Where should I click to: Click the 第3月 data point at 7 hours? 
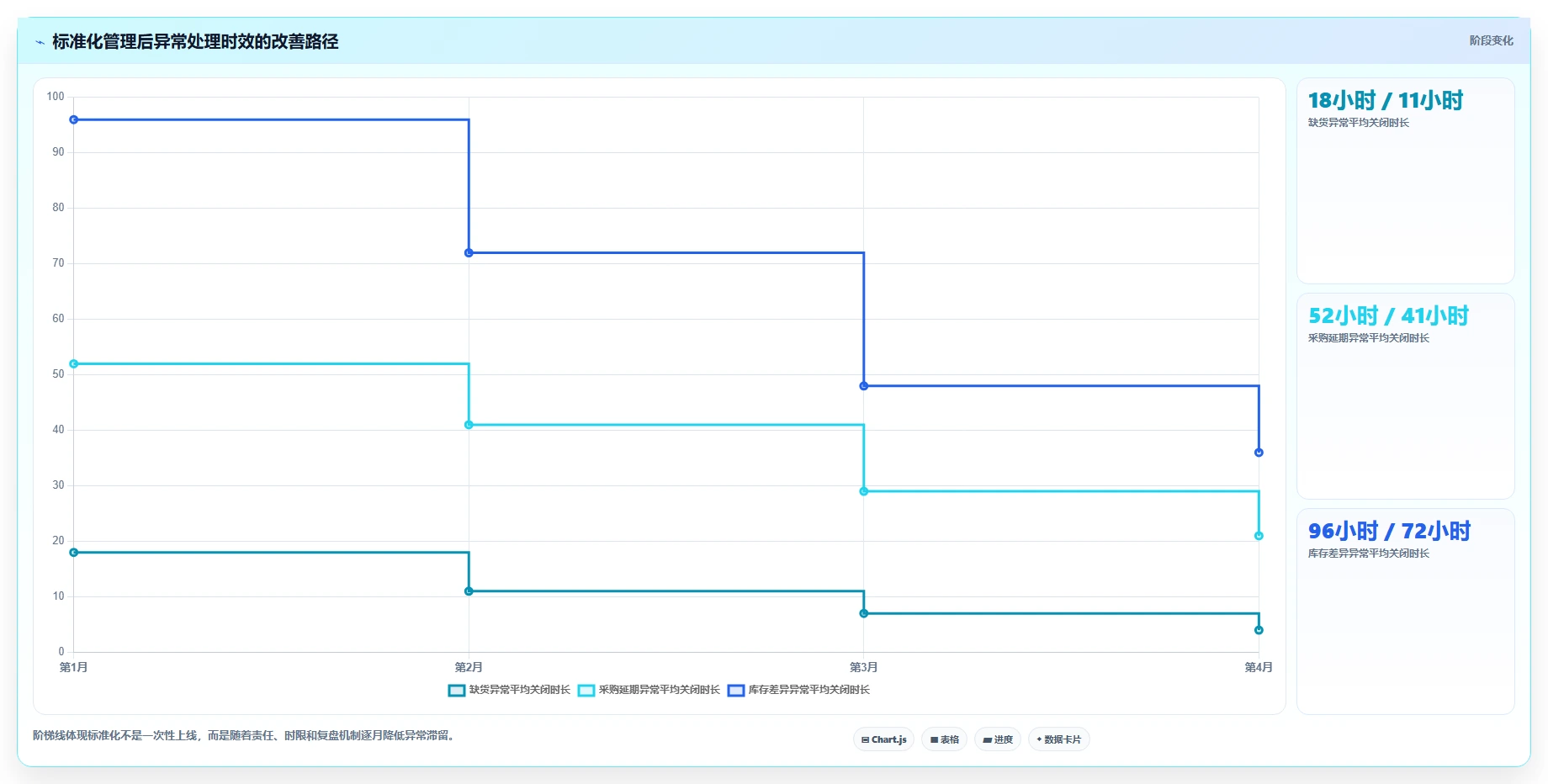click(x=864, y=613)
